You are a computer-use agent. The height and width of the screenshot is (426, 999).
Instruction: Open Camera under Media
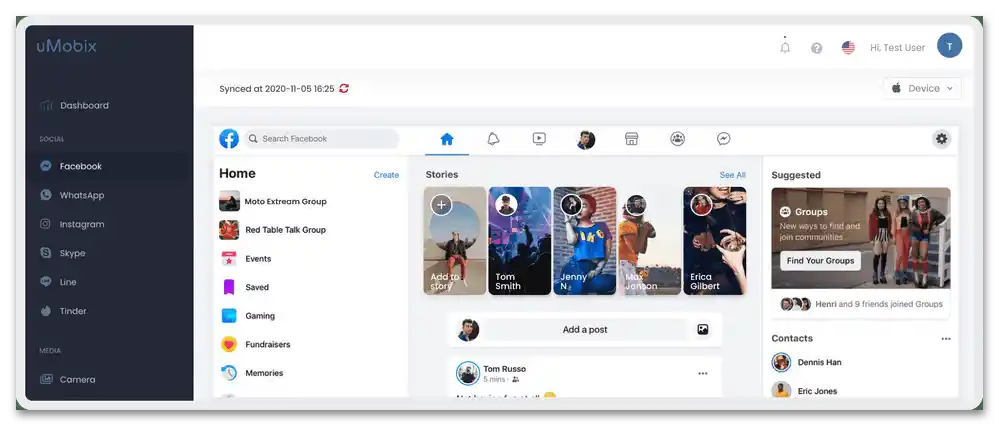(77, 380)
